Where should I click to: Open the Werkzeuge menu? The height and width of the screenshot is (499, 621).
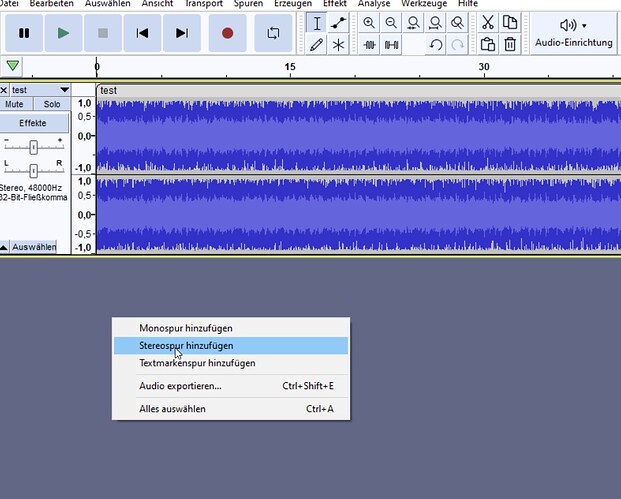tap(424, 4)
